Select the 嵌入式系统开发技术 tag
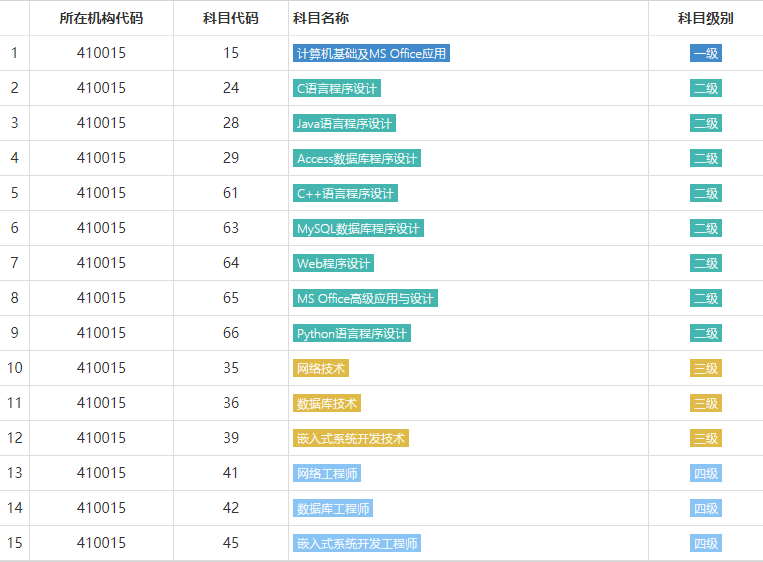This screenshot has height=562, width=763. point(351,438)
